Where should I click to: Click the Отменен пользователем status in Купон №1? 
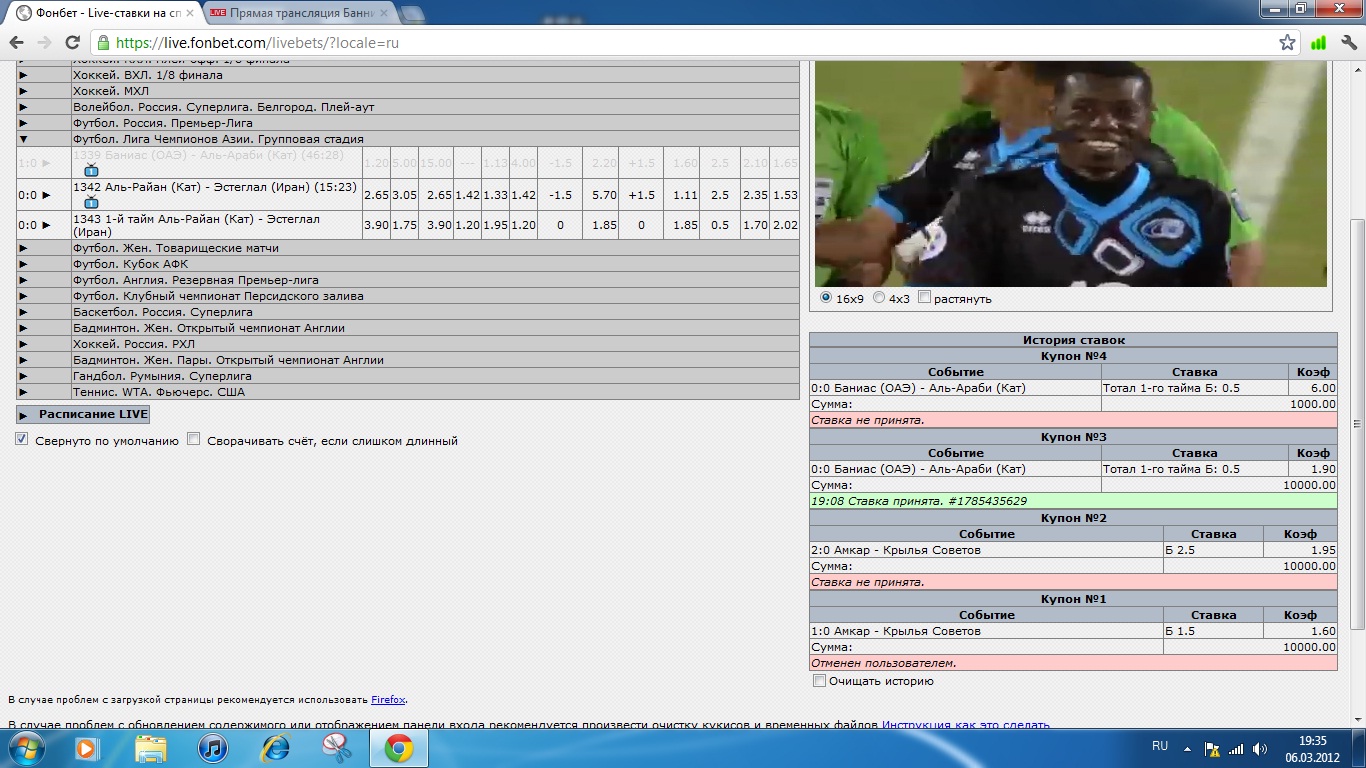click(x=1073, y=663)
